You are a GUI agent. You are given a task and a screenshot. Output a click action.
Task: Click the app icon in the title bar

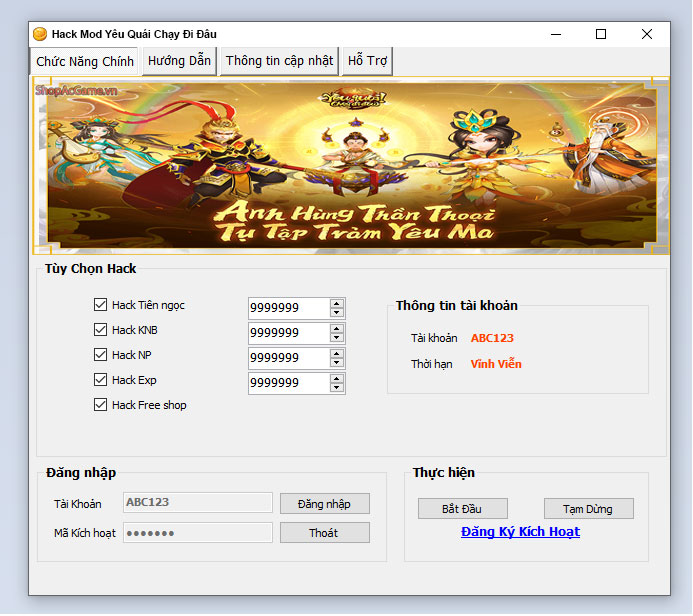point(40,34)
